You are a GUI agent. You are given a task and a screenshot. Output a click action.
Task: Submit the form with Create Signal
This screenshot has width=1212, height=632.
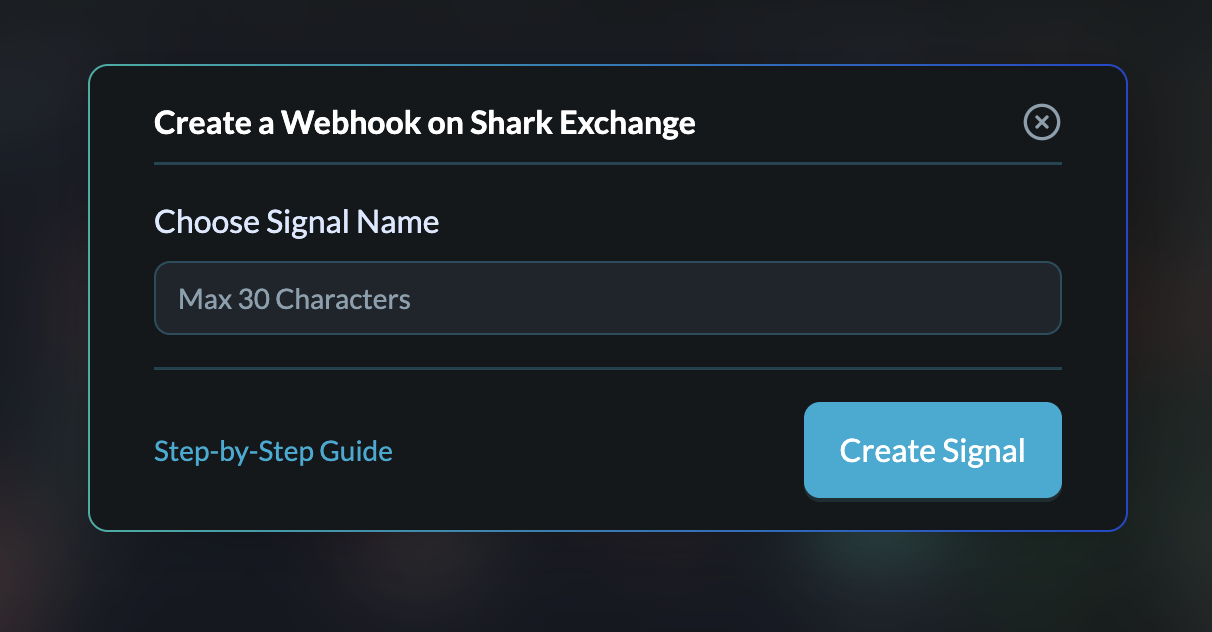coord(932,450)
